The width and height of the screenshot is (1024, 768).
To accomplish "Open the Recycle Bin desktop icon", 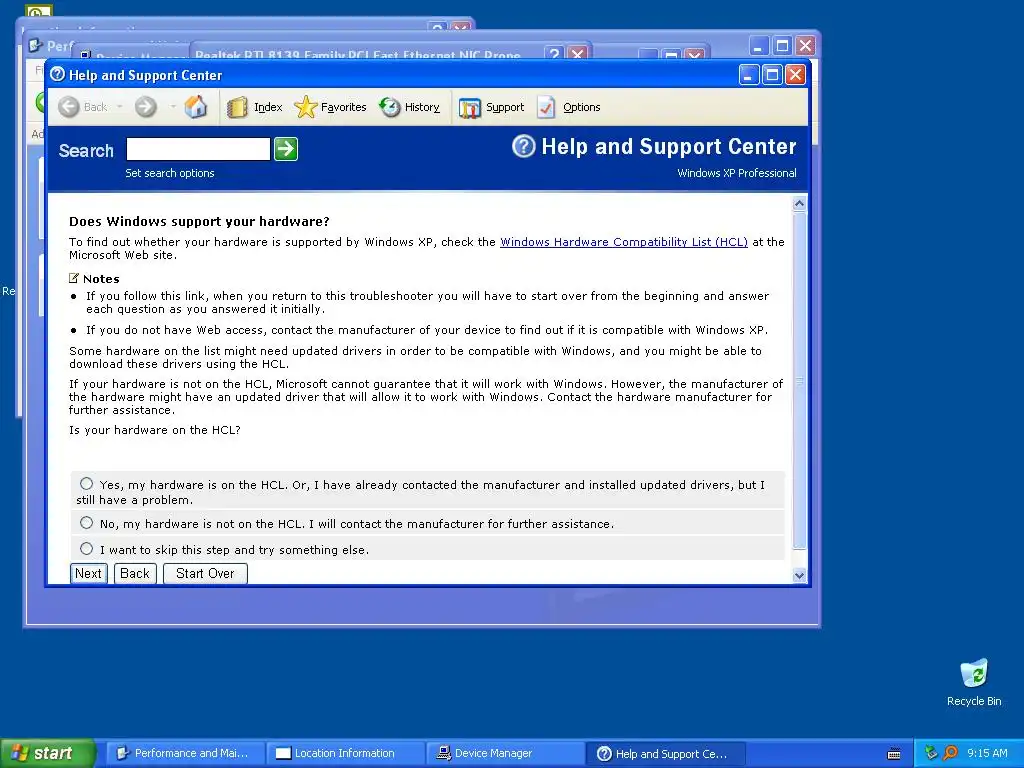I will [974, 682].
